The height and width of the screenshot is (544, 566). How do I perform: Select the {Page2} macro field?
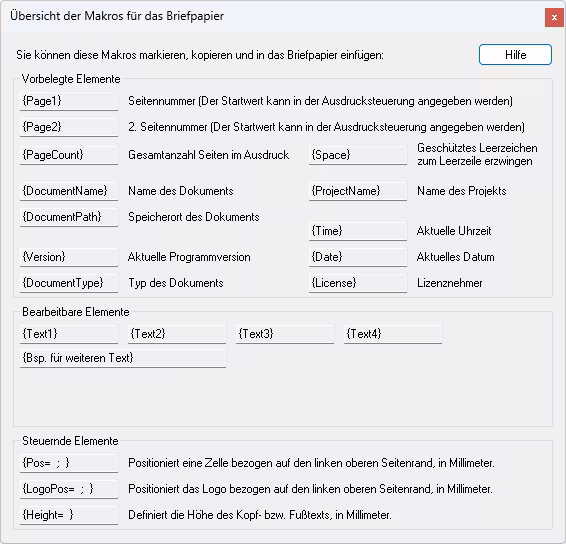click(x=69, y=127)
